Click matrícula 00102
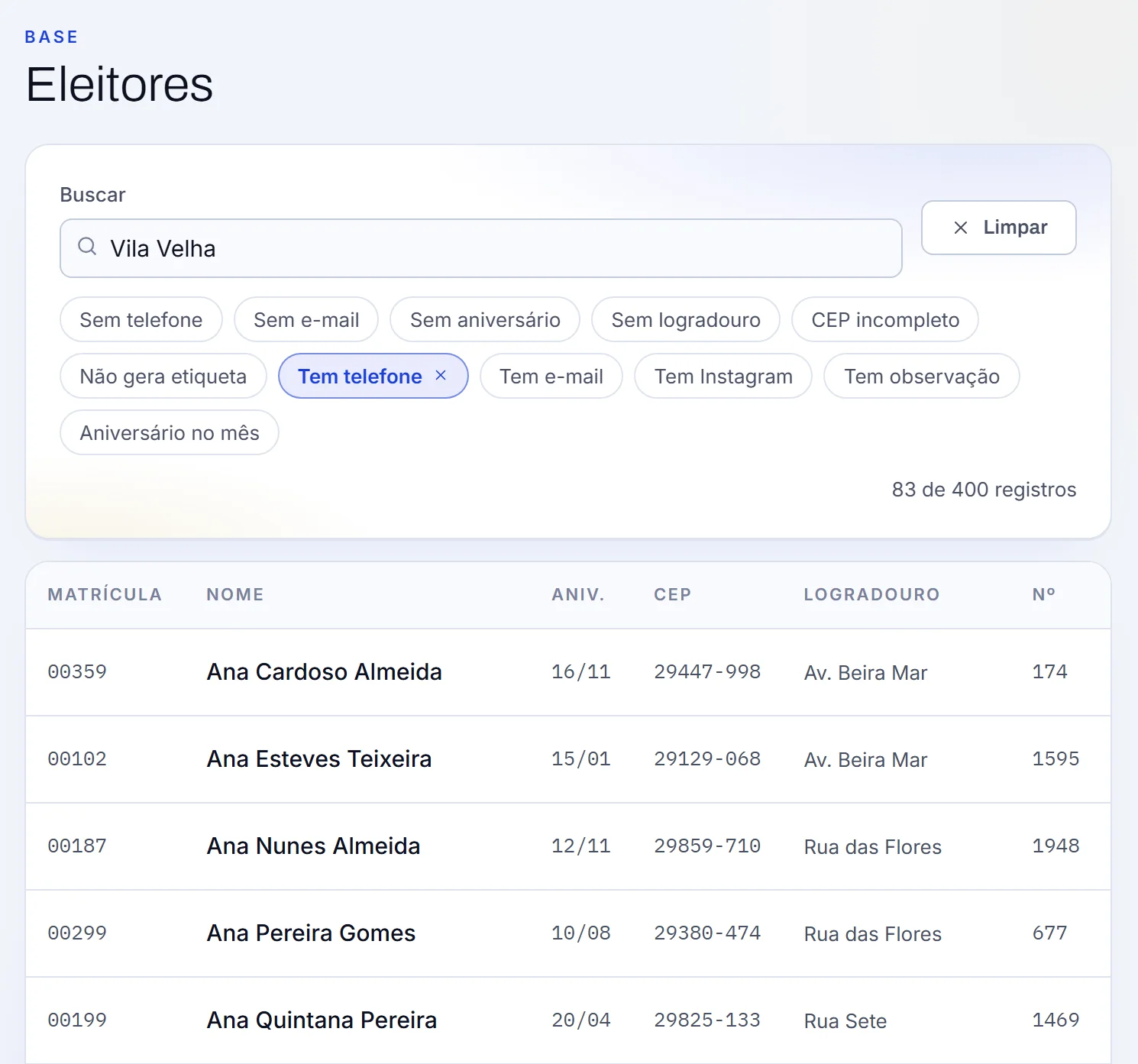Image resolution: width=1138 pixels, height=1064 pixels. [x=77, y=759]
